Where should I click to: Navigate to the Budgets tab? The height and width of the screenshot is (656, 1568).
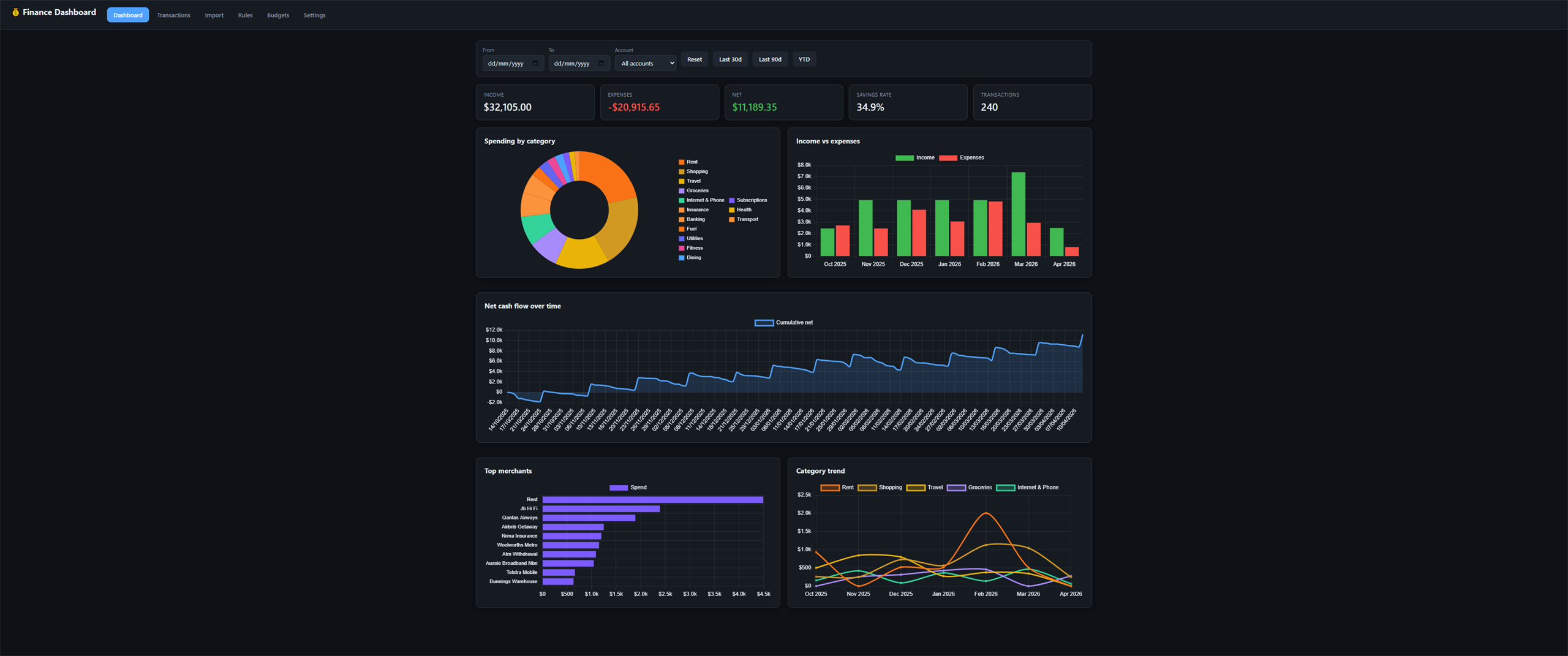(x=278, y=15)
